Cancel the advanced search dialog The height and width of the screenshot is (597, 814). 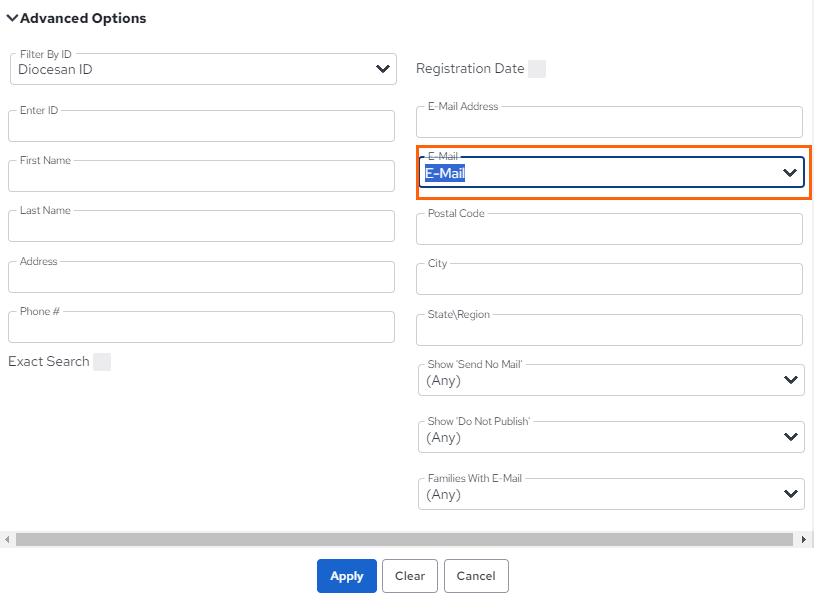pyautogui.click(x=476, y=576)
